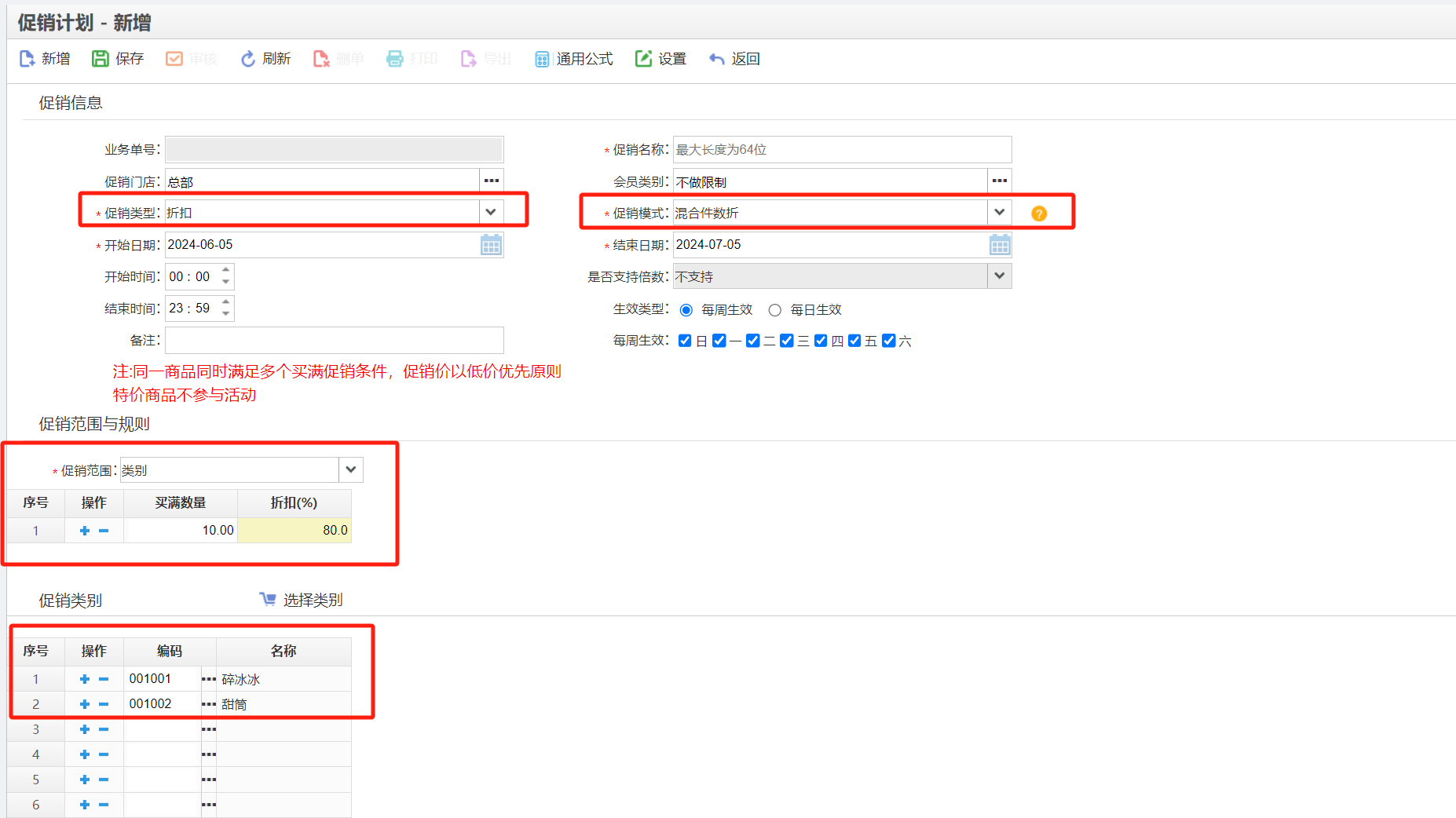Click 返回 to go back
The height and width of the screenshot is (818, 1456).
734,59
